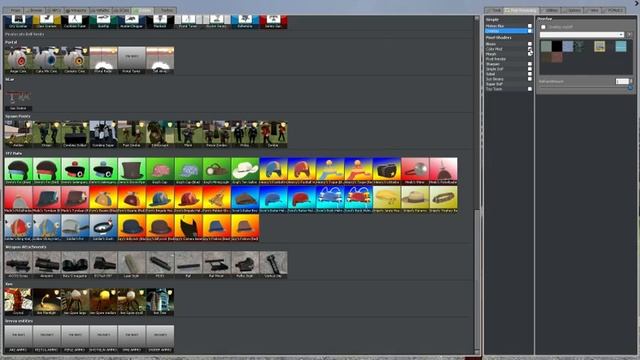Toggle the Toy Town checkbox
Viewport: 640px width, 360px height.
point(530,89)
